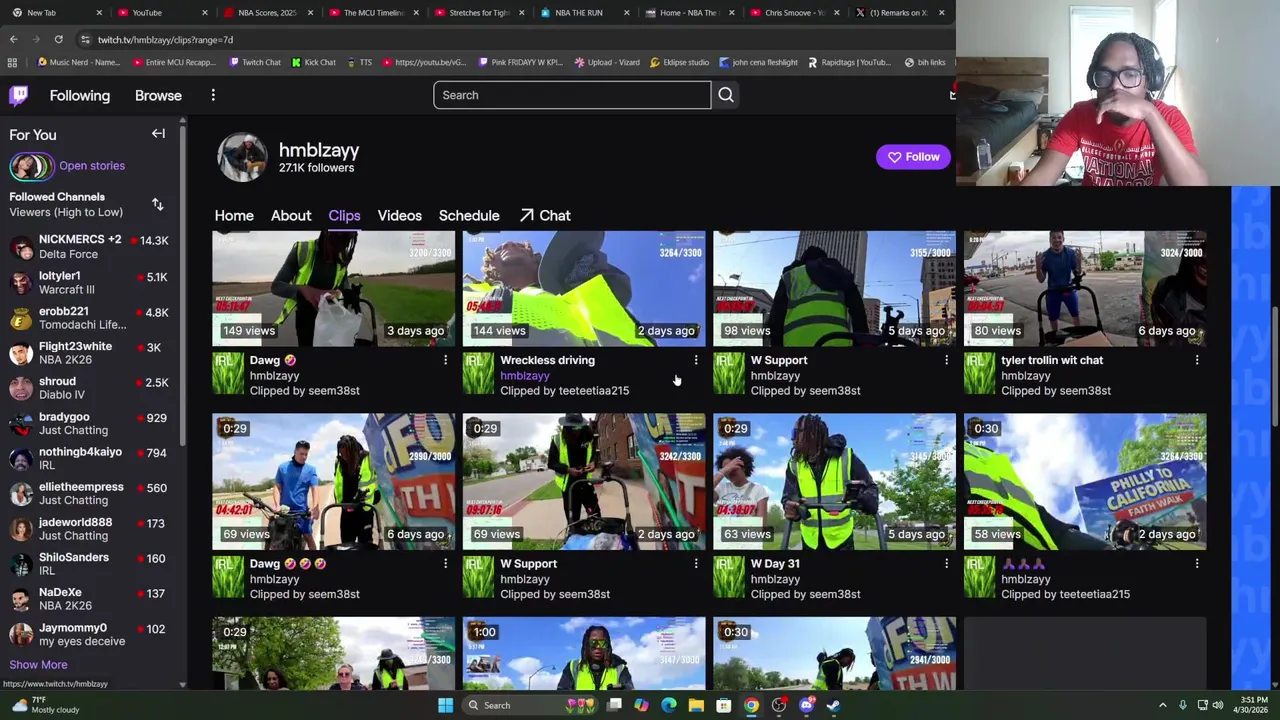The image size is (1280, 720).
Task: Click hmblzayy profile avatar
Action: pos(243,157)
